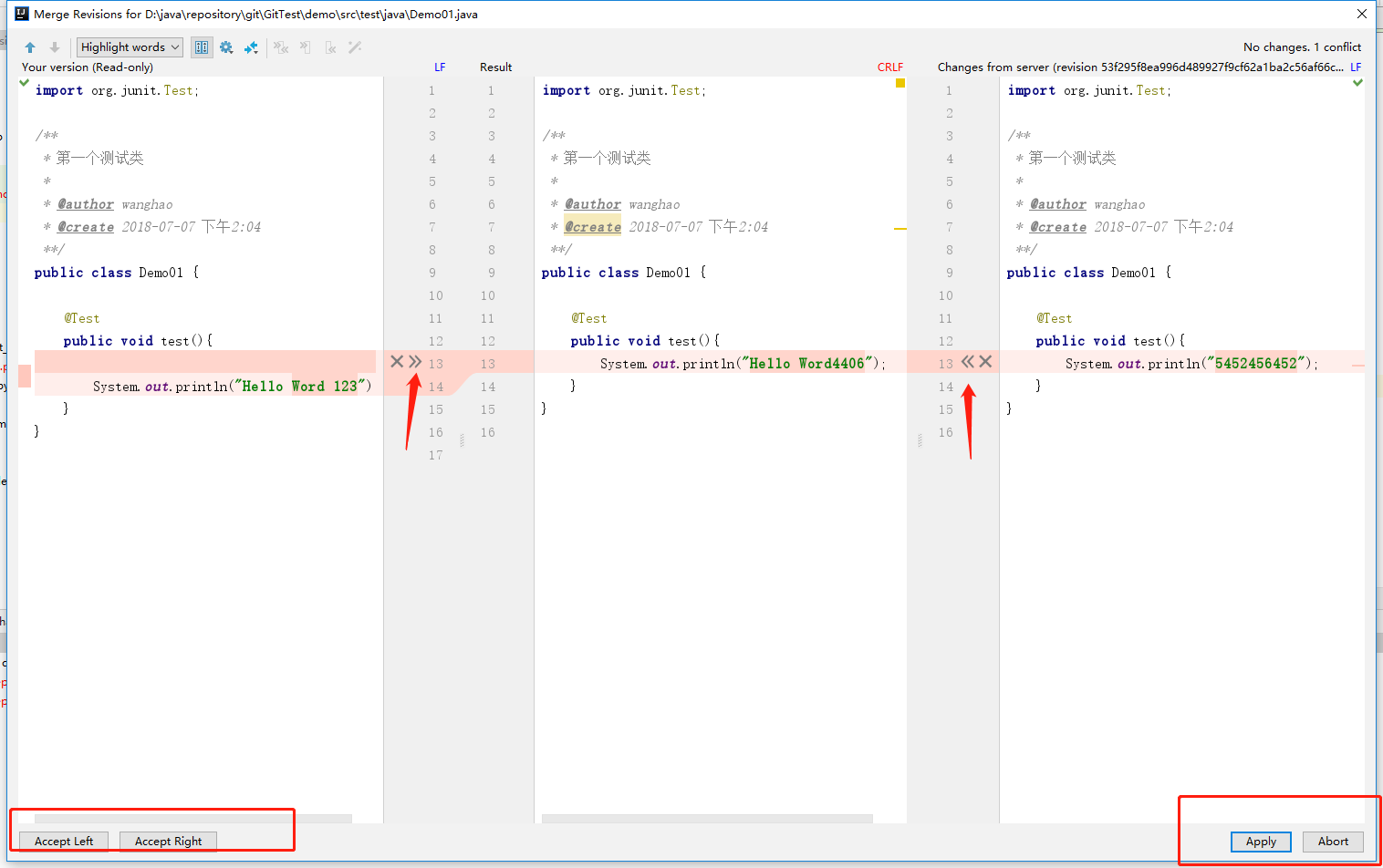The width and height of the screenshot is (1383, 868).
Task: Go to previous difference with up arrow
Action: point(30,47)
